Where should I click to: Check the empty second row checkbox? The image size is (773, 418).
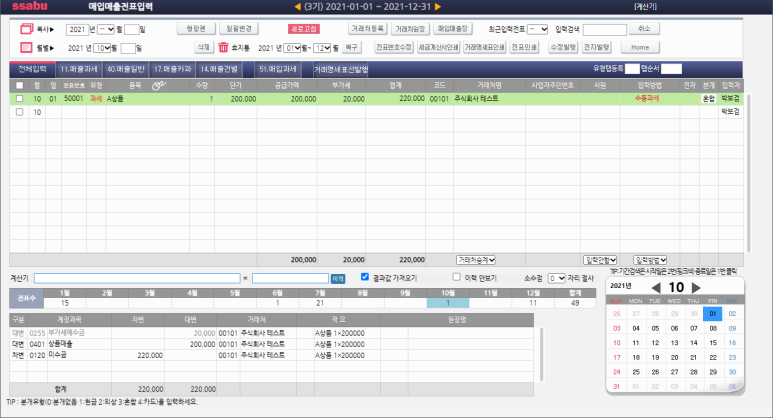click(19, 112)
